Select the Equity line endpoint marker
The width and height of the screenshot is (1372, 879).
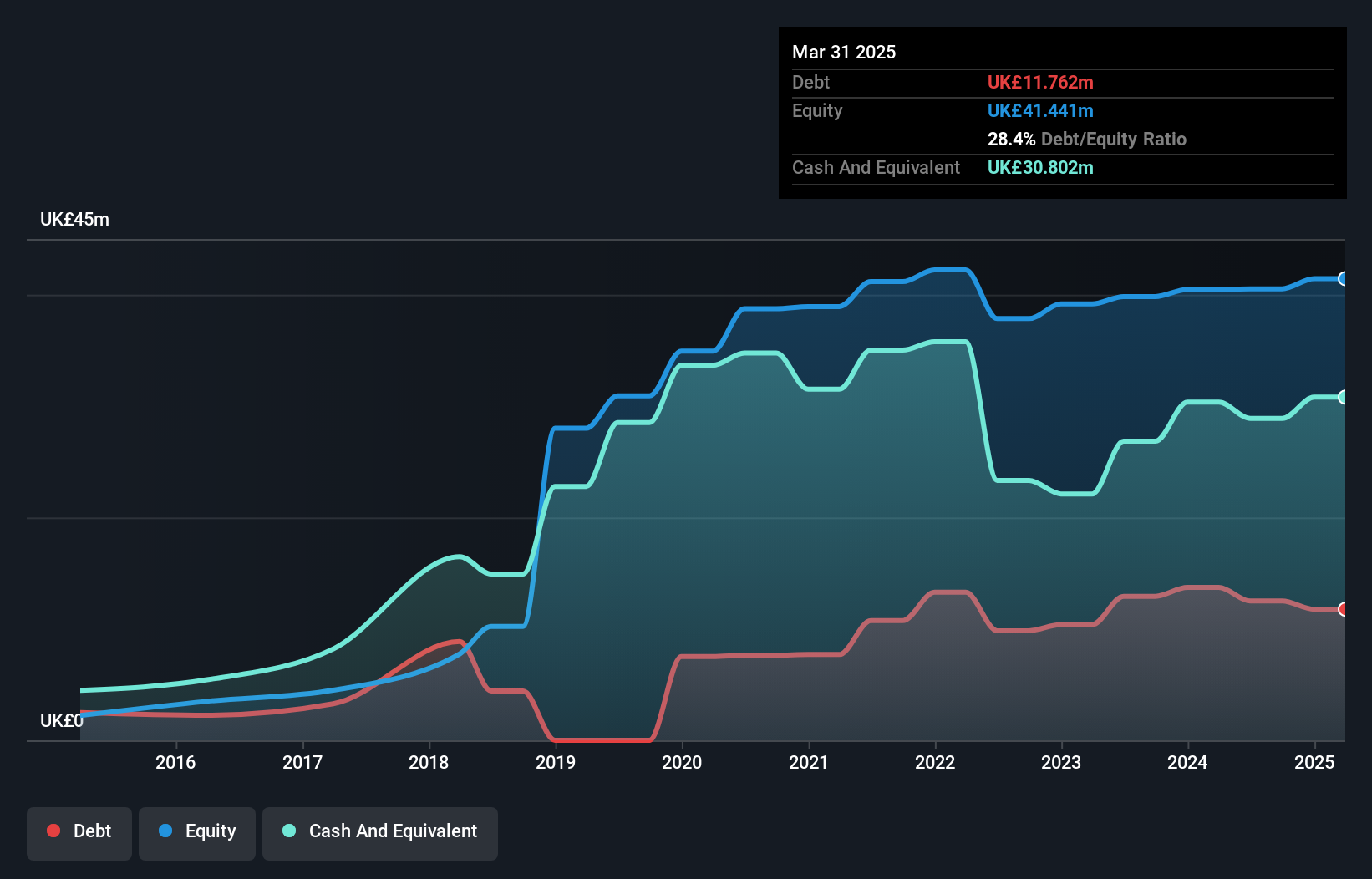1342,278
